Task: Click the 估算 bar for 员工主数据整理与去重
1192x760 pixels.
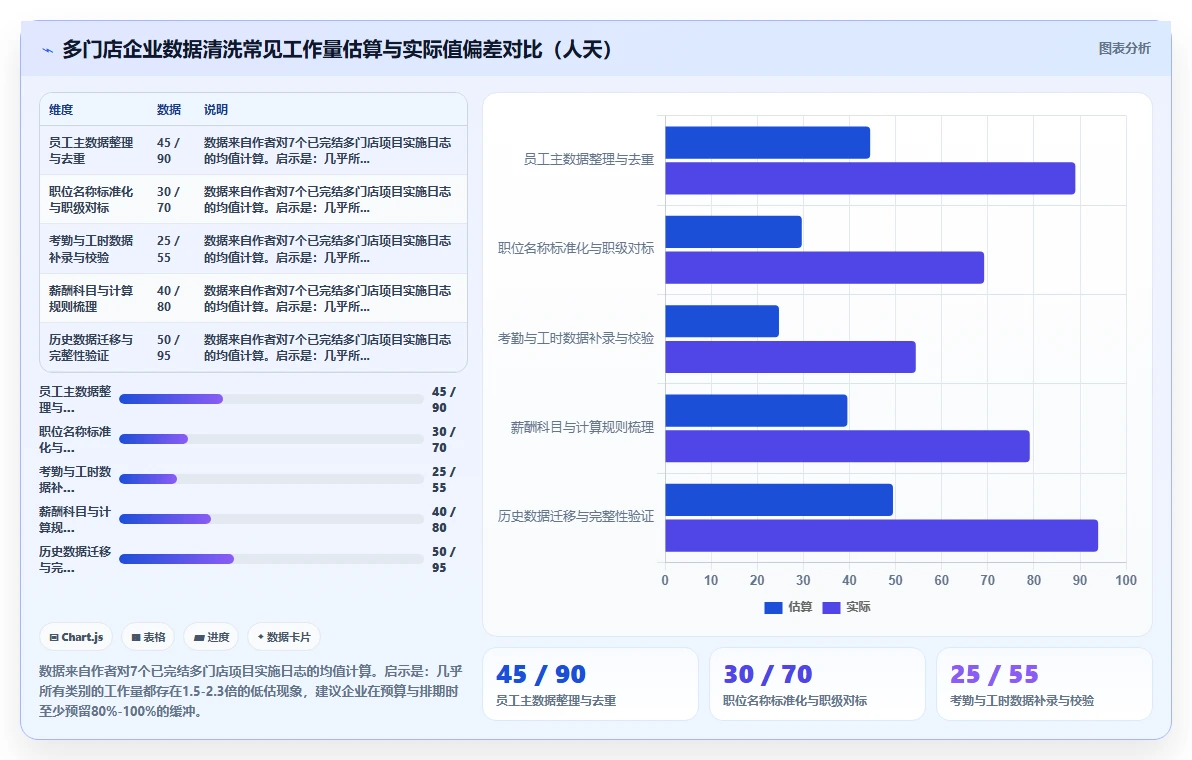Action: coord(767,143)
